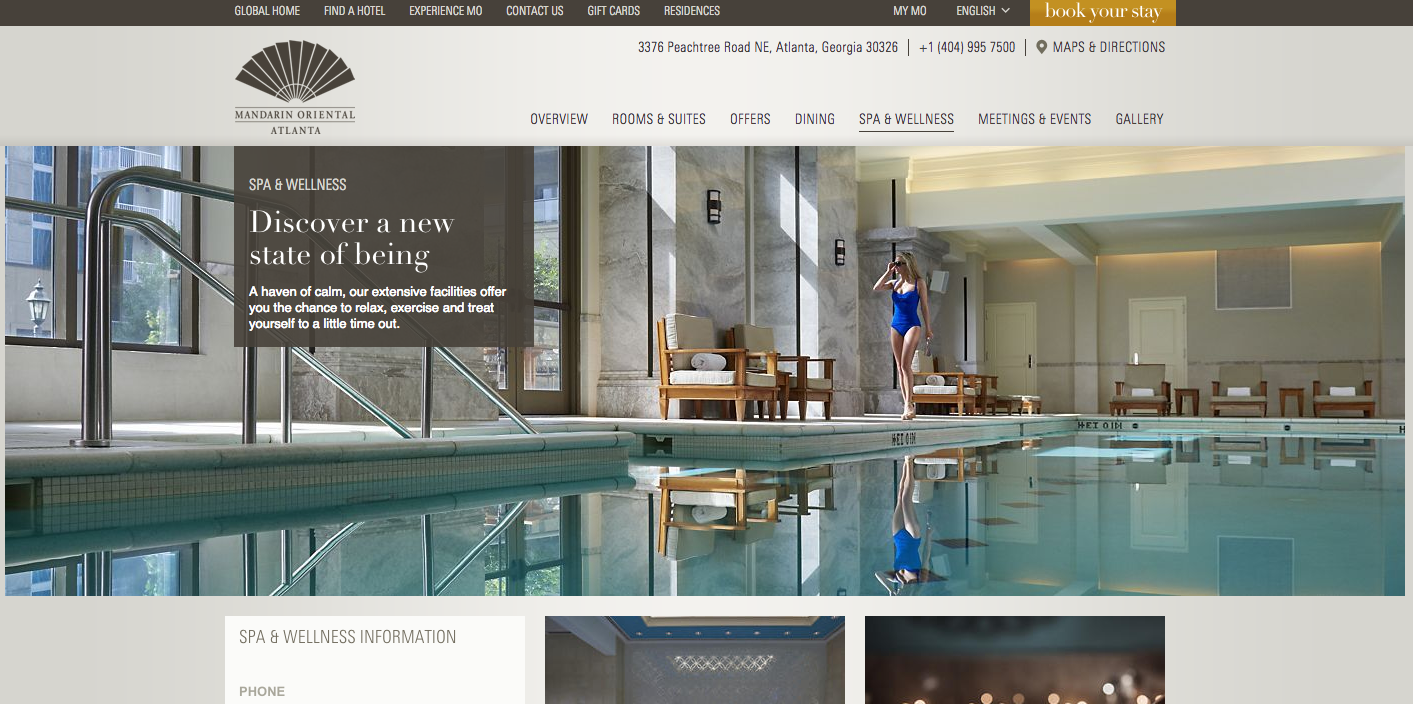This screenshot has width=1413, height=704.
Task: Click the Phone label in information panel
Action: click(x=262, y=691)
